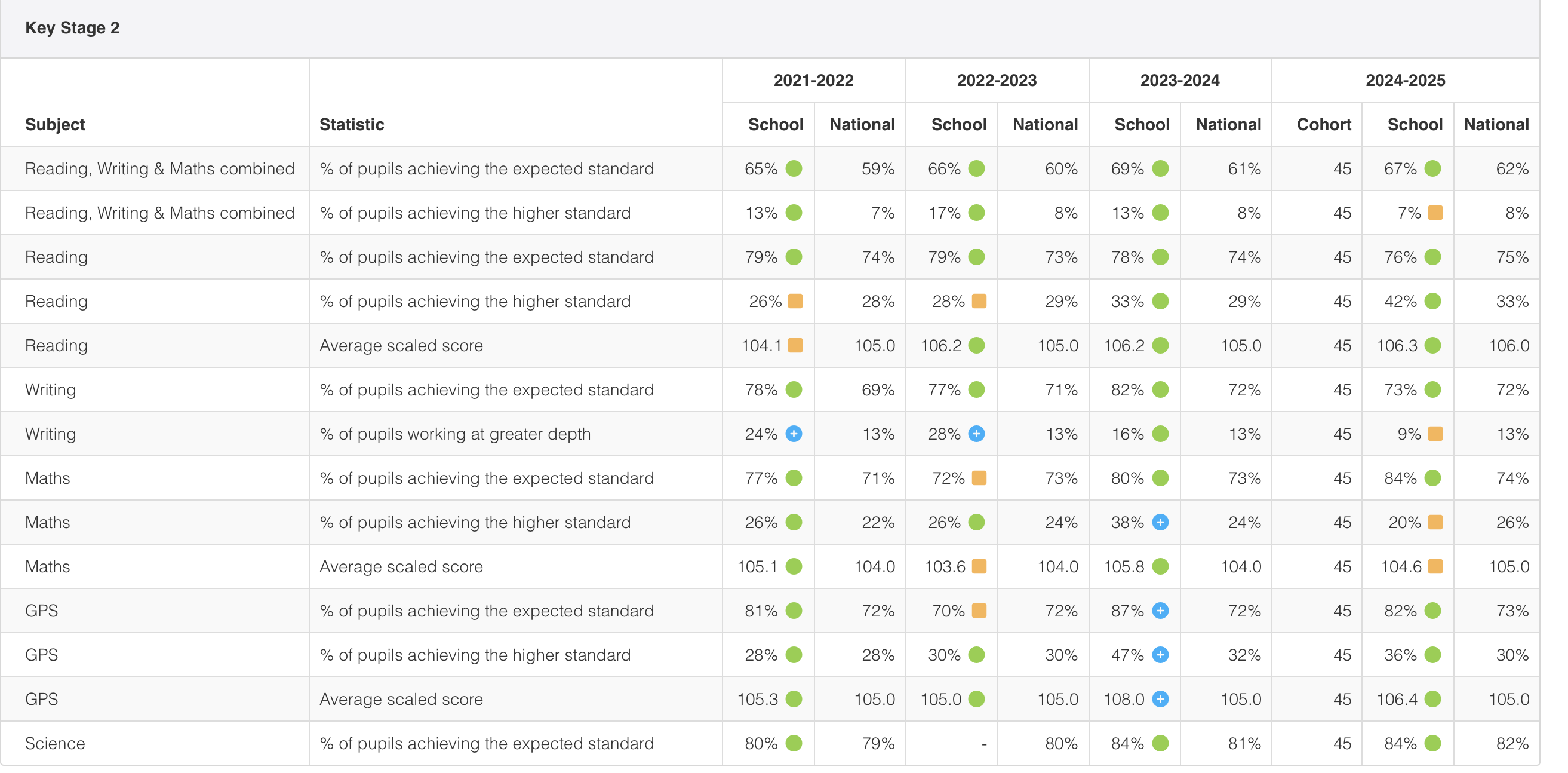The image size is (1568, 773).
Task: Click orange square indicator beside GPS 70%
Action: tap(979, 611)
